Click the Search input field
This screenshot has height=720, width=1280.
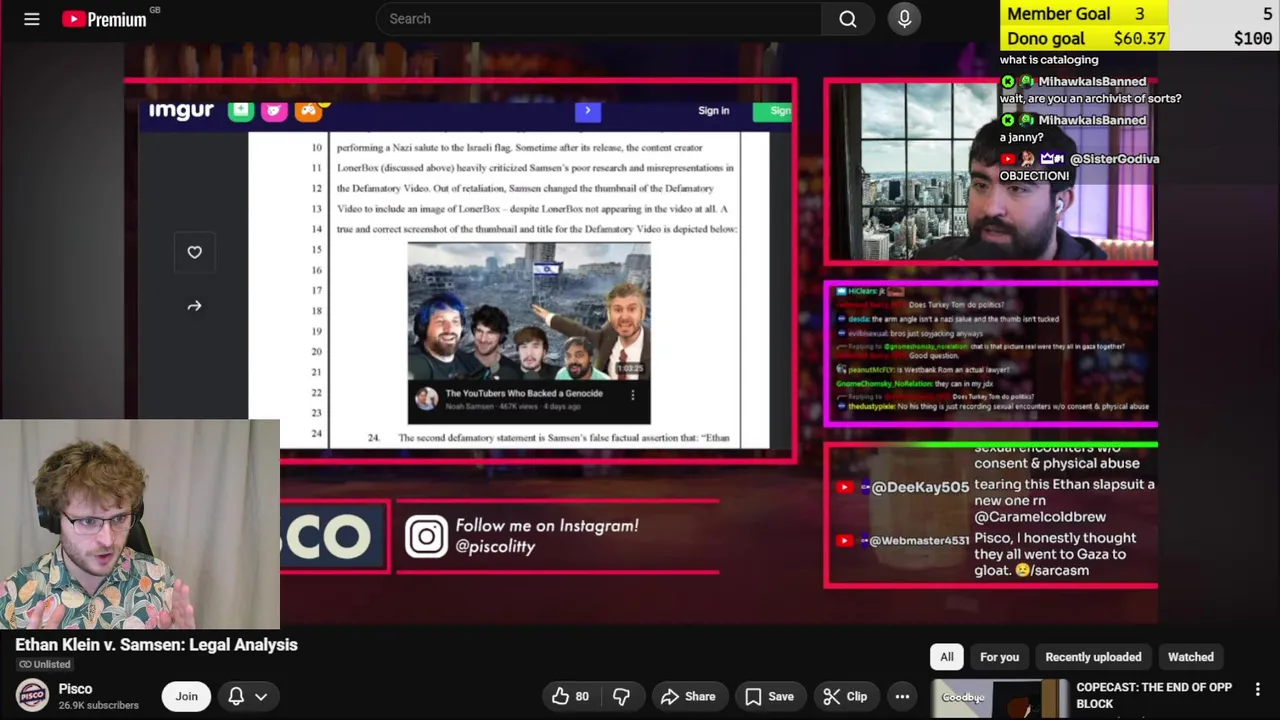[598, 19]
